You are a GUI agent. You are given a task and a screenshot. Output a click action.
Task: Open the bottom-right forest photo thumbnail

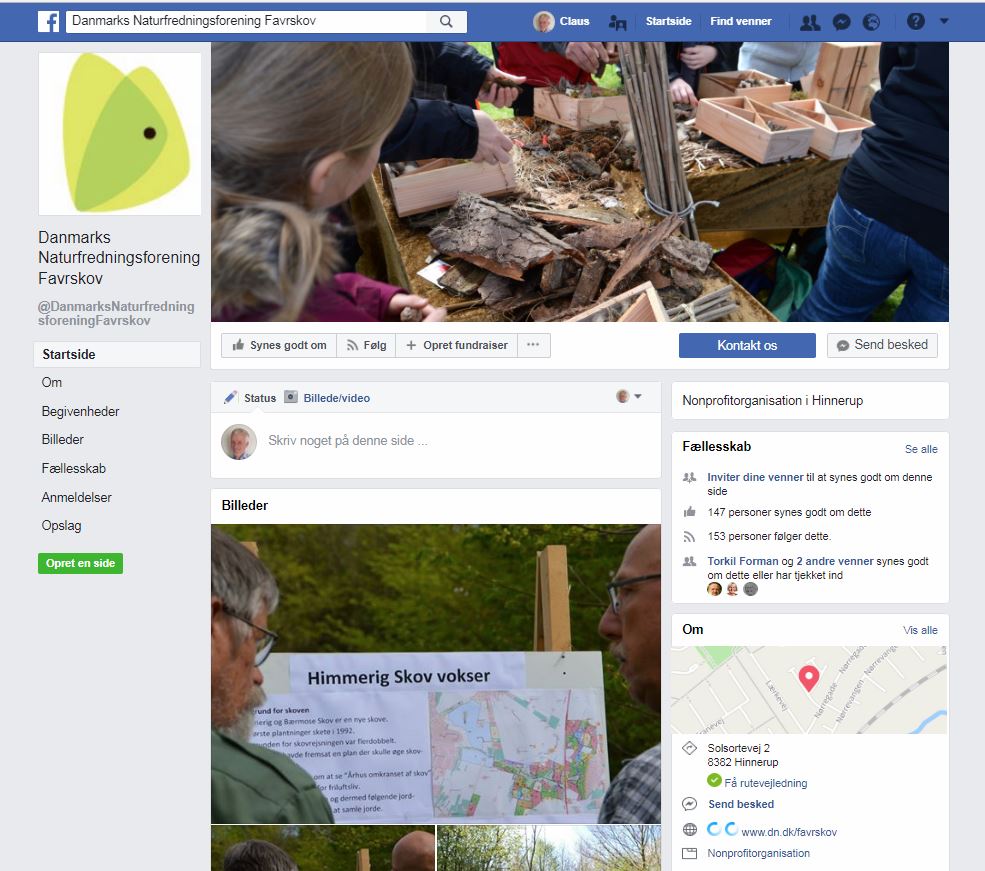tap(549, 848)
